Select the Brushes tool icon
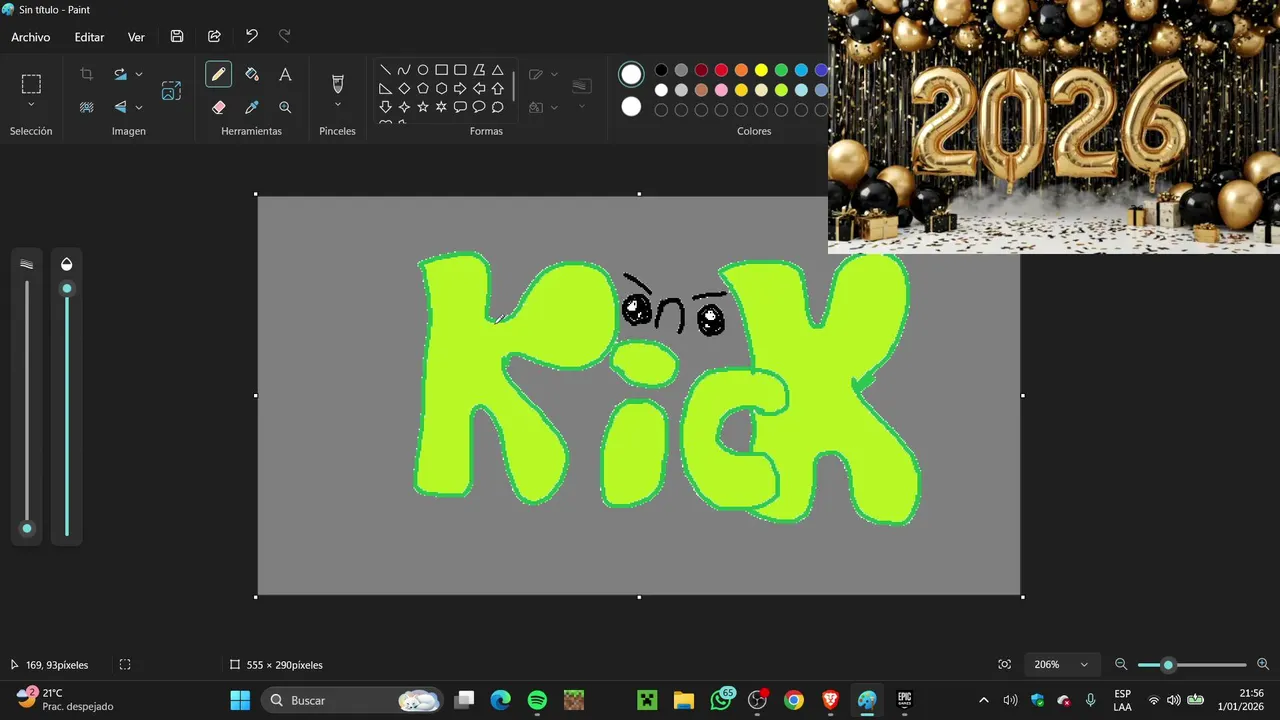 [x=337, y=84]
